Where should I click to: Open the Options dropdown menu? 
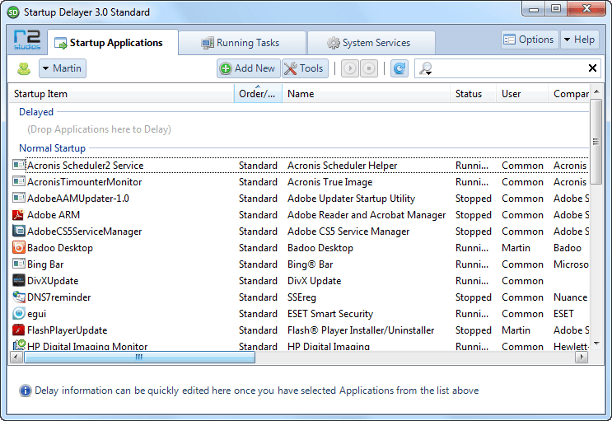tap(529, 40)
